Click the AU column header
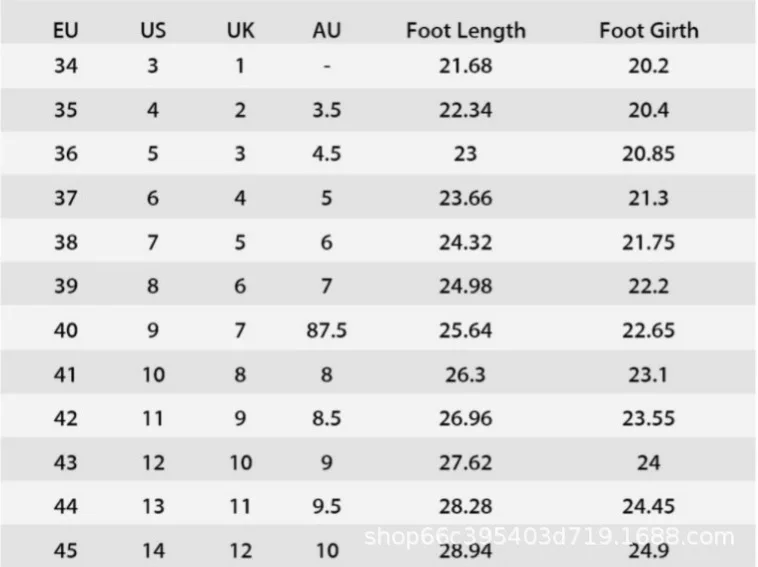The height and width of the screenshot is (567, 758). pyautogui.click(x=326, y=30)
